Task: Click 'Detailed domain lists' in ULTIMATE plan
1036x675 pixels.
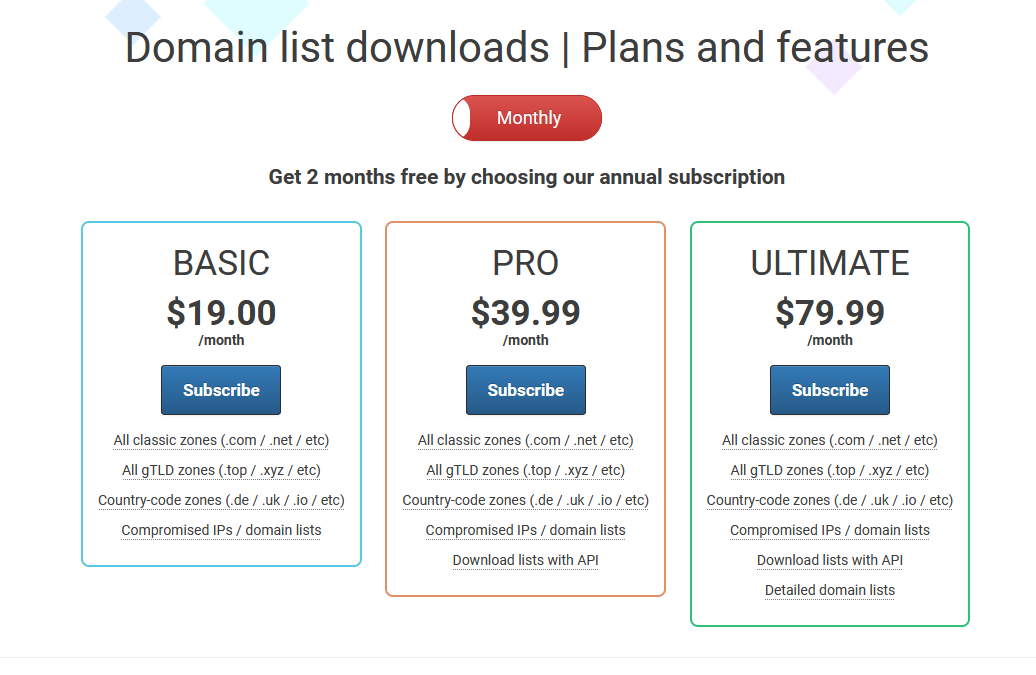Action: point(829,590)
